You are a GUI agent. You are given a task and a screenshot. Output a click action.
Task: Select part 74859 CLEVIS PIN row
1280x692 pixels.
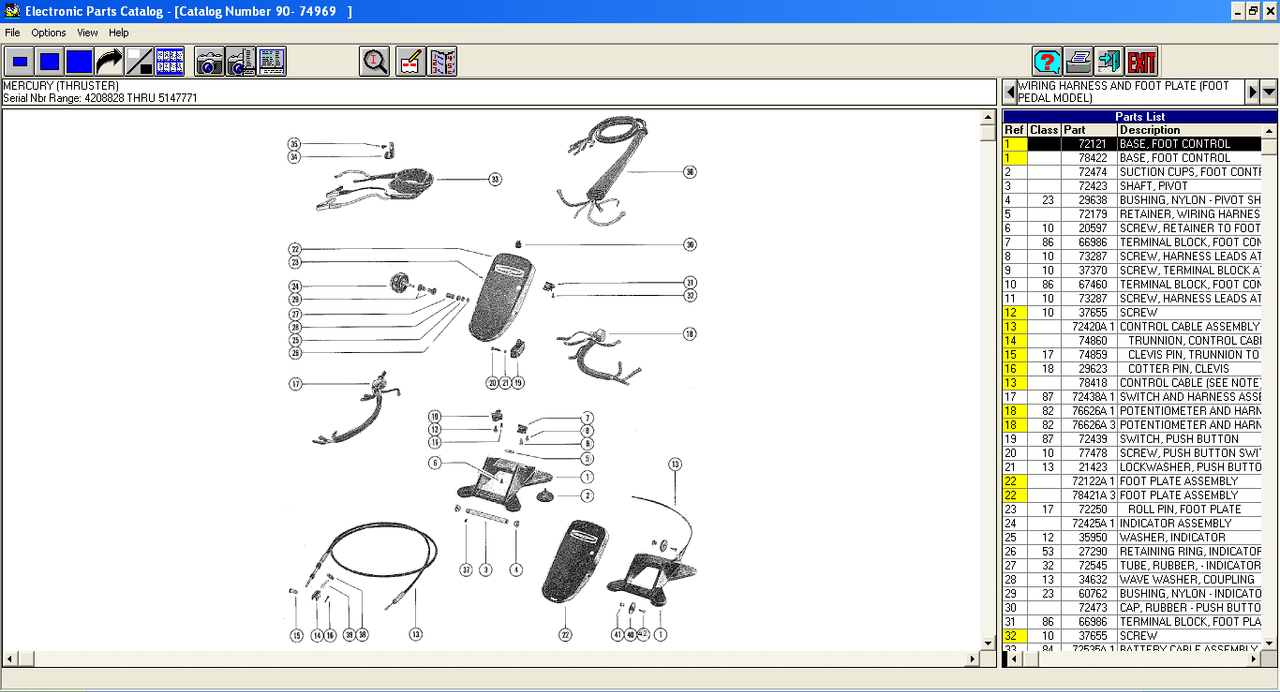[x=1132, y=354]
